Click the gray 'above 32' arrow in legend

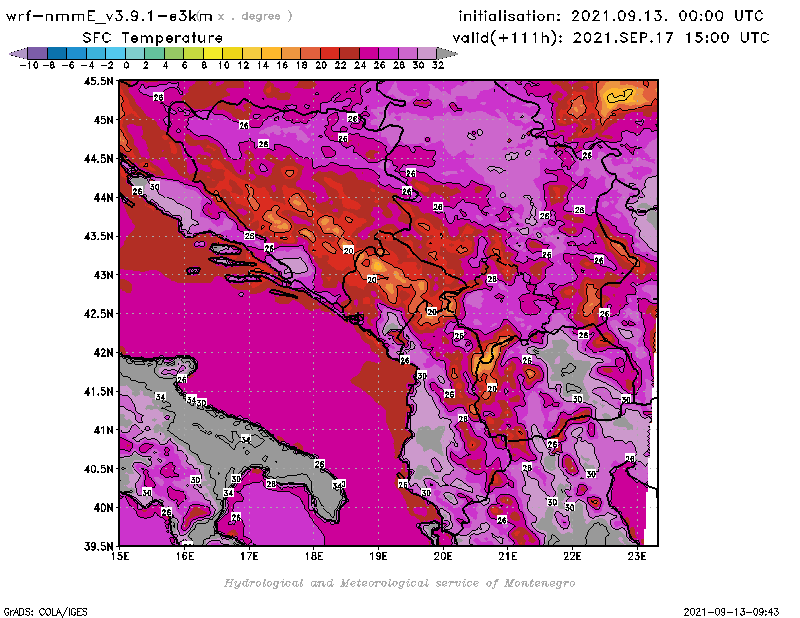[447, 53]
